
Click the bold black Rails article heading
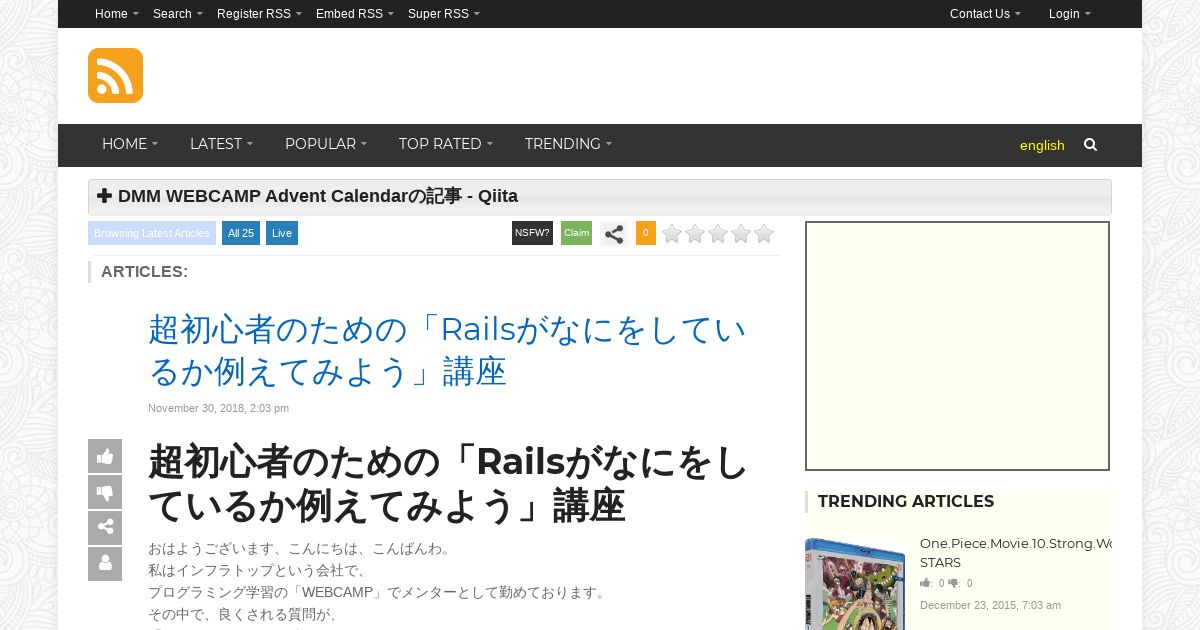448,484
